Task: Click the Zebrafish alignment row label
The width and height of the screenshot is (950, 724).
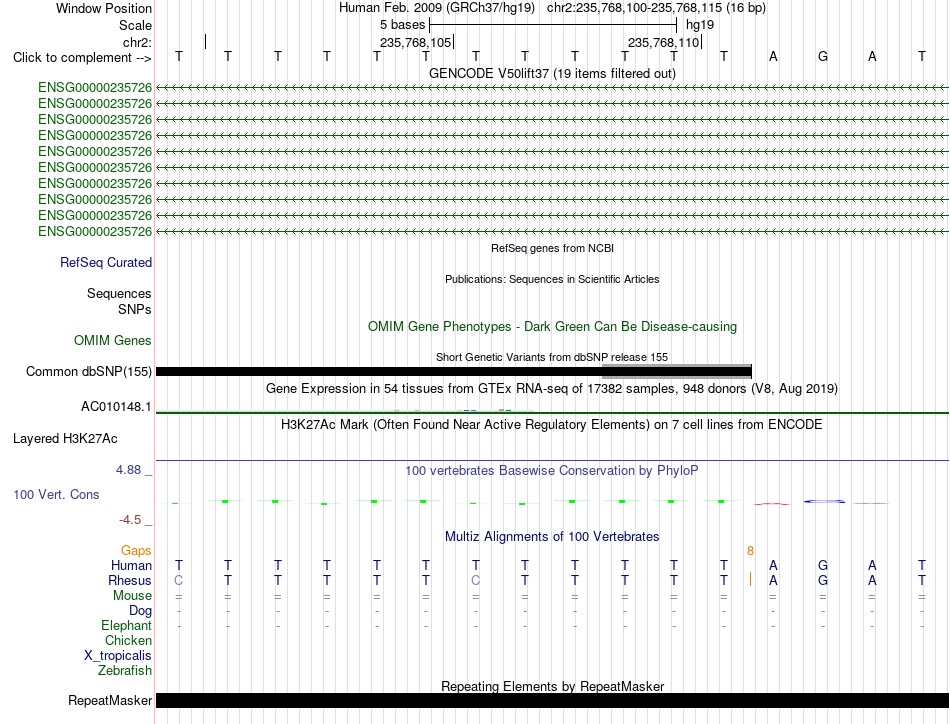Action: click(125, 671)
